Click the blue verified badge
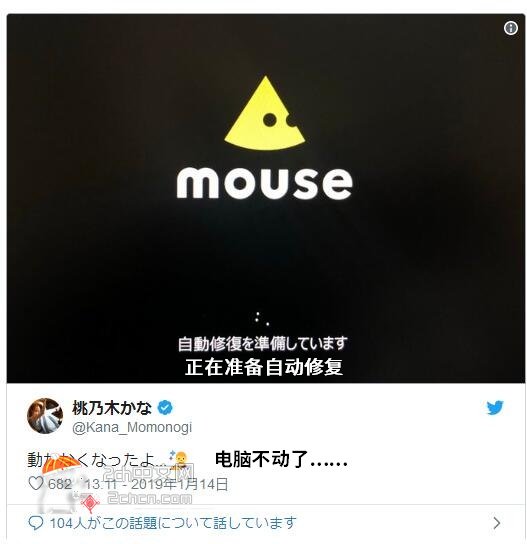This screenshot has height=544, width=527. pos(165,408)
